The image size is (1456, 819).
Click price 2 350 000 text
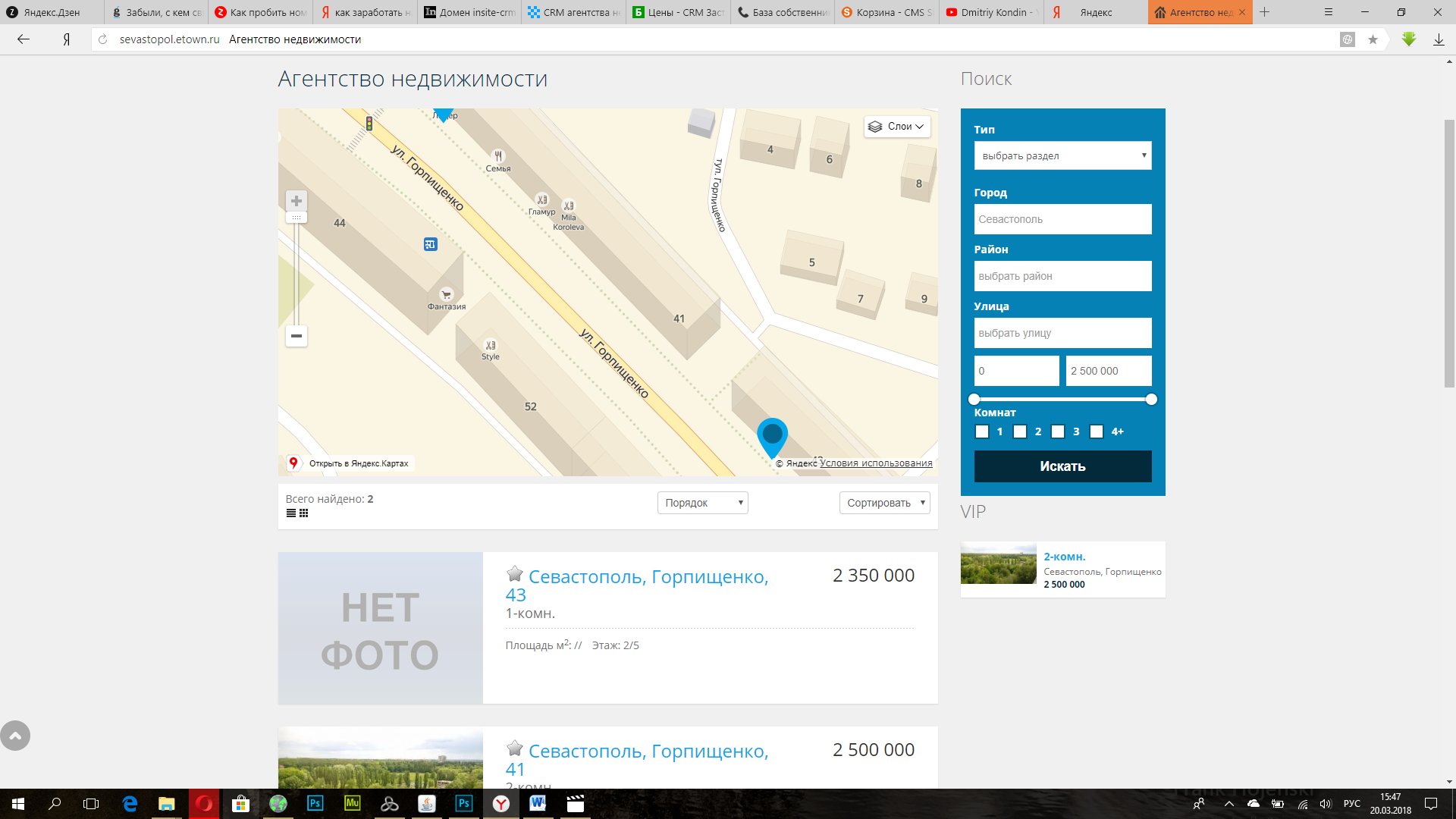(874, 576)
